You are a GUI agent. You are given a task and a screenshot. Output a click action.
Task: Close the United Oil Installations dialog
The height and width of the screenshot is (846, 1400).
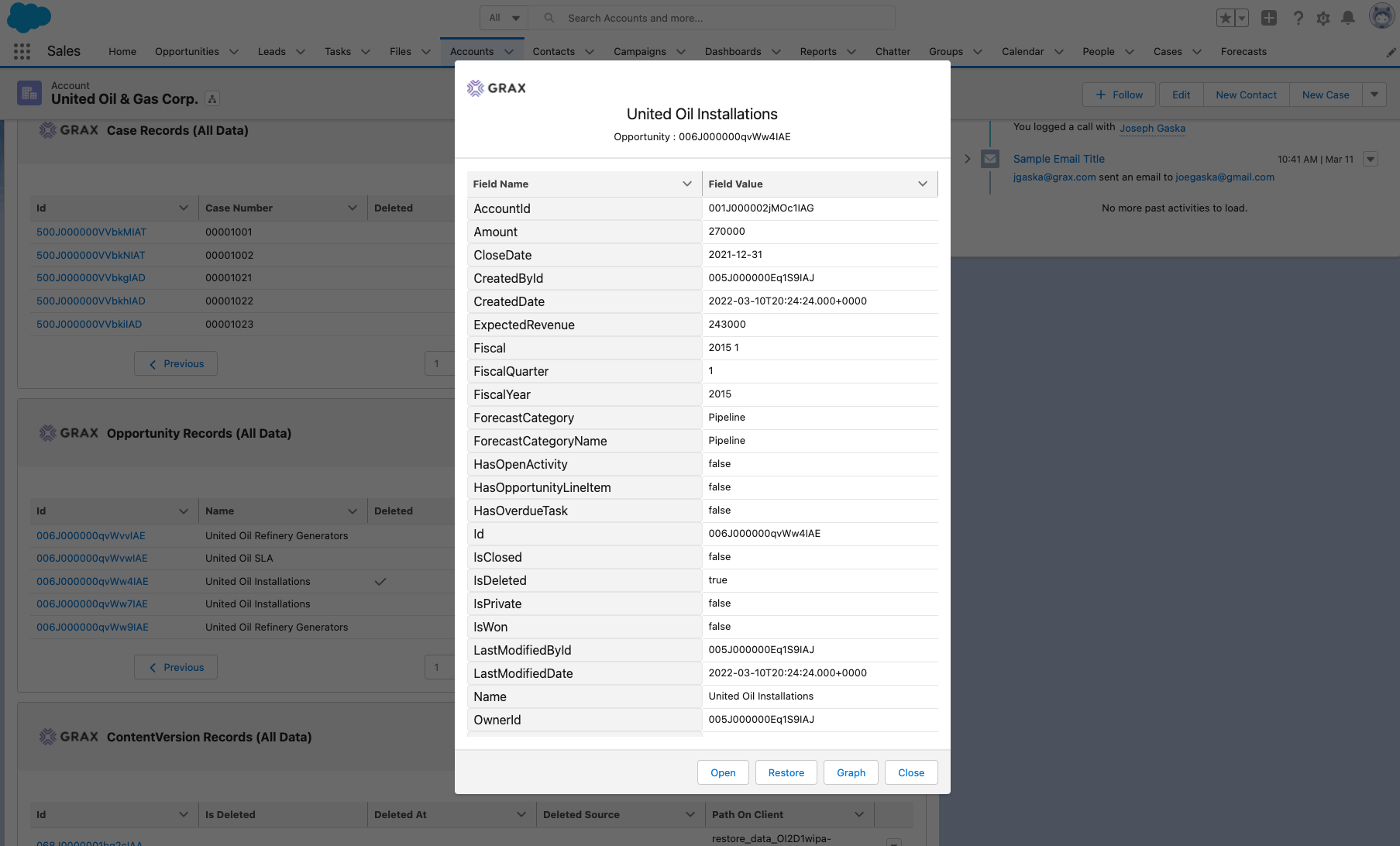(911, 772)
